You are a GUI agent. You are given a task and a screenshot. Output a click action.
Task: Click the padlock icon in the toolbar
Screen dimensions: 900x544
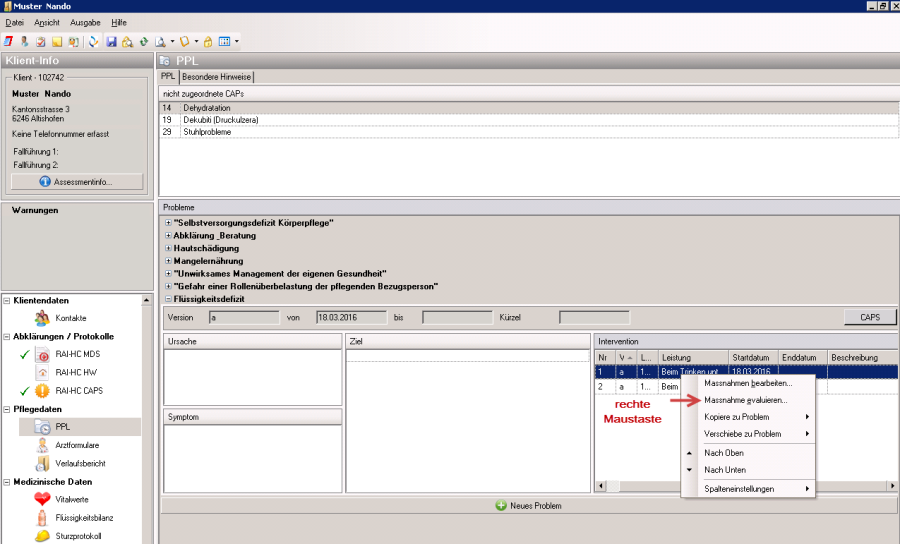point(208,42)
